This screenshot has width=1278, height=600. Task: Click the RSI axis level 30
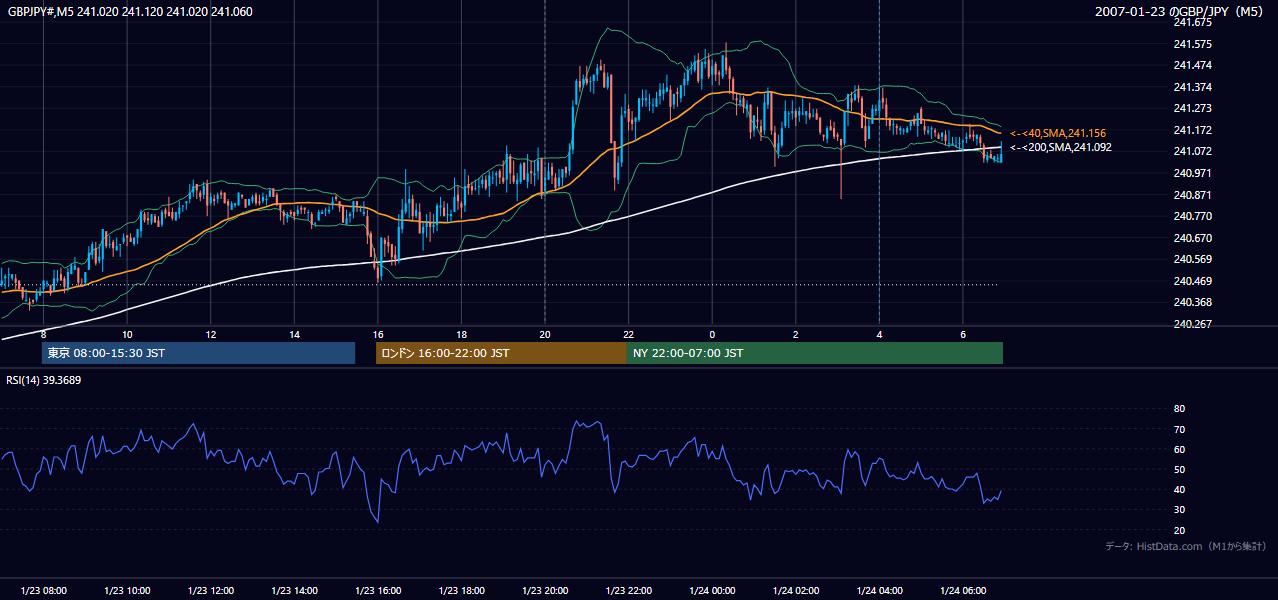click(x=1180, y=510)
